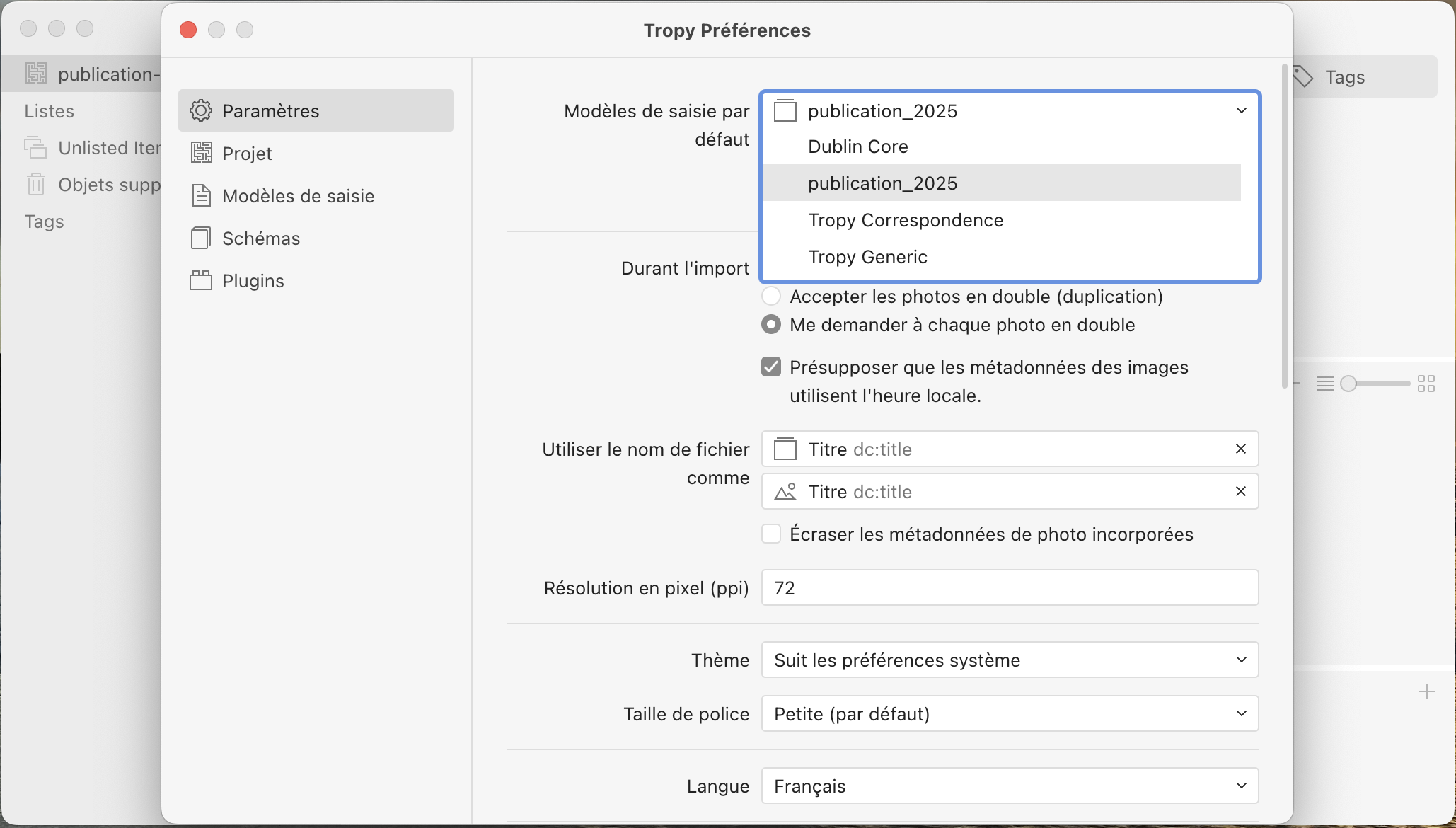Click the Modèles de saisie document icon
The width and height of the screenshot is (1456, 828).
pyautogui.click(x=201, y=195)
